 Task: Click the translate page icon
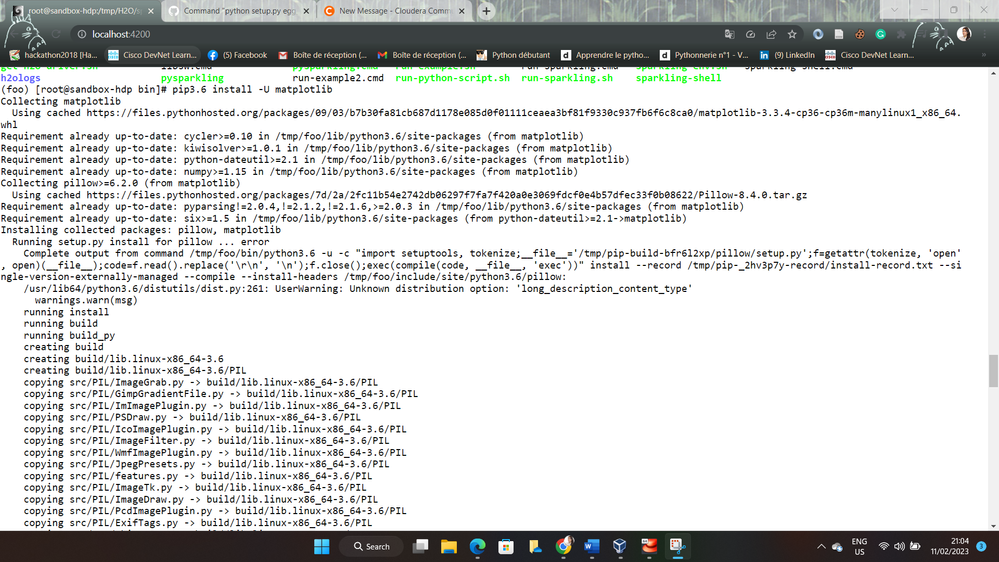pos(729,34)
